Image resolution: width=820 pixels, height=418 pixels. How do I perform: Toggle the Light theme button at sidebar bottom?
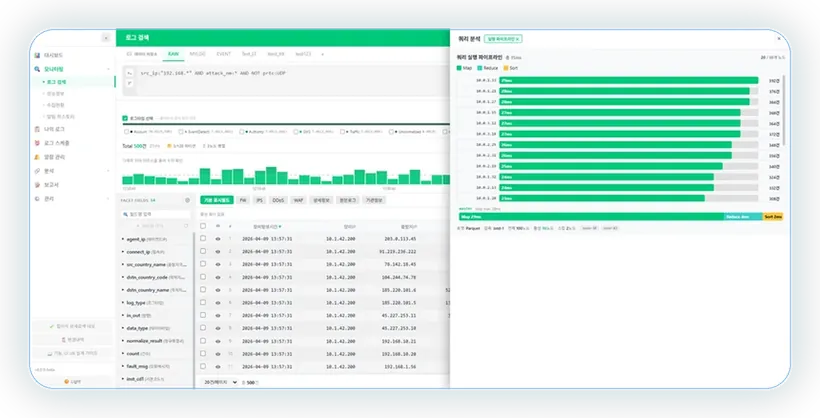click(73, 382)
